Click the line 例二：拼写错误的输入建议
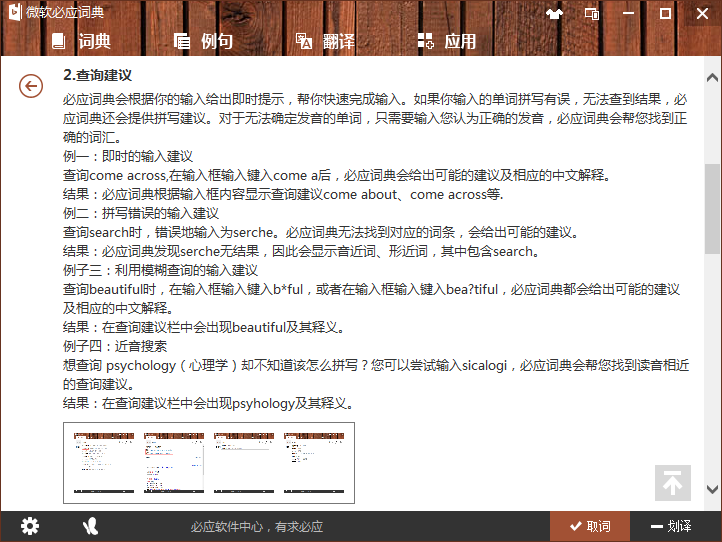This screenshot has width=722, height=542. pos(141,213)
